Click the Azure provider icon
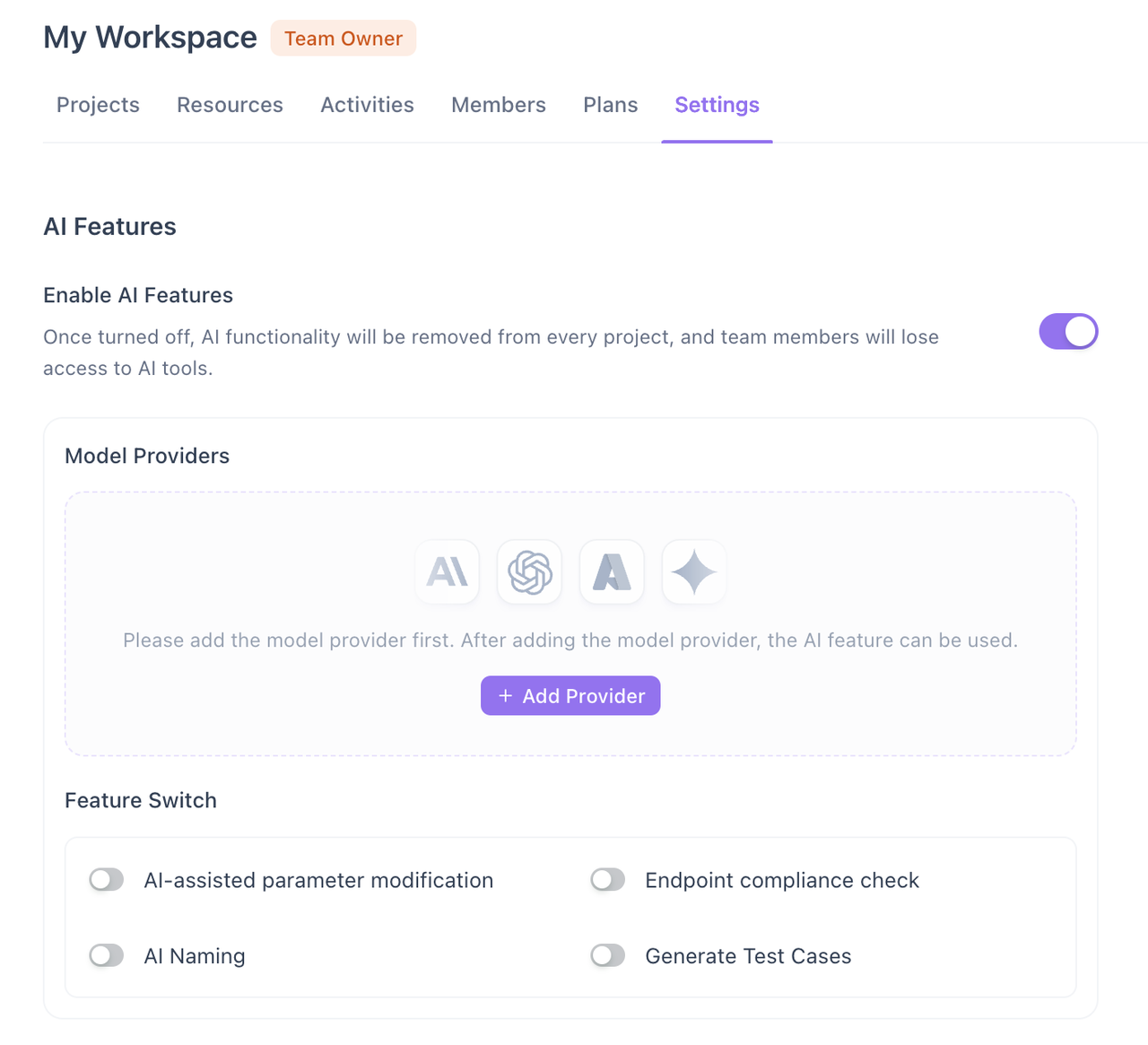Image resolution: width=1148 pixels, height=1045 pixels. tap(612, 571)
